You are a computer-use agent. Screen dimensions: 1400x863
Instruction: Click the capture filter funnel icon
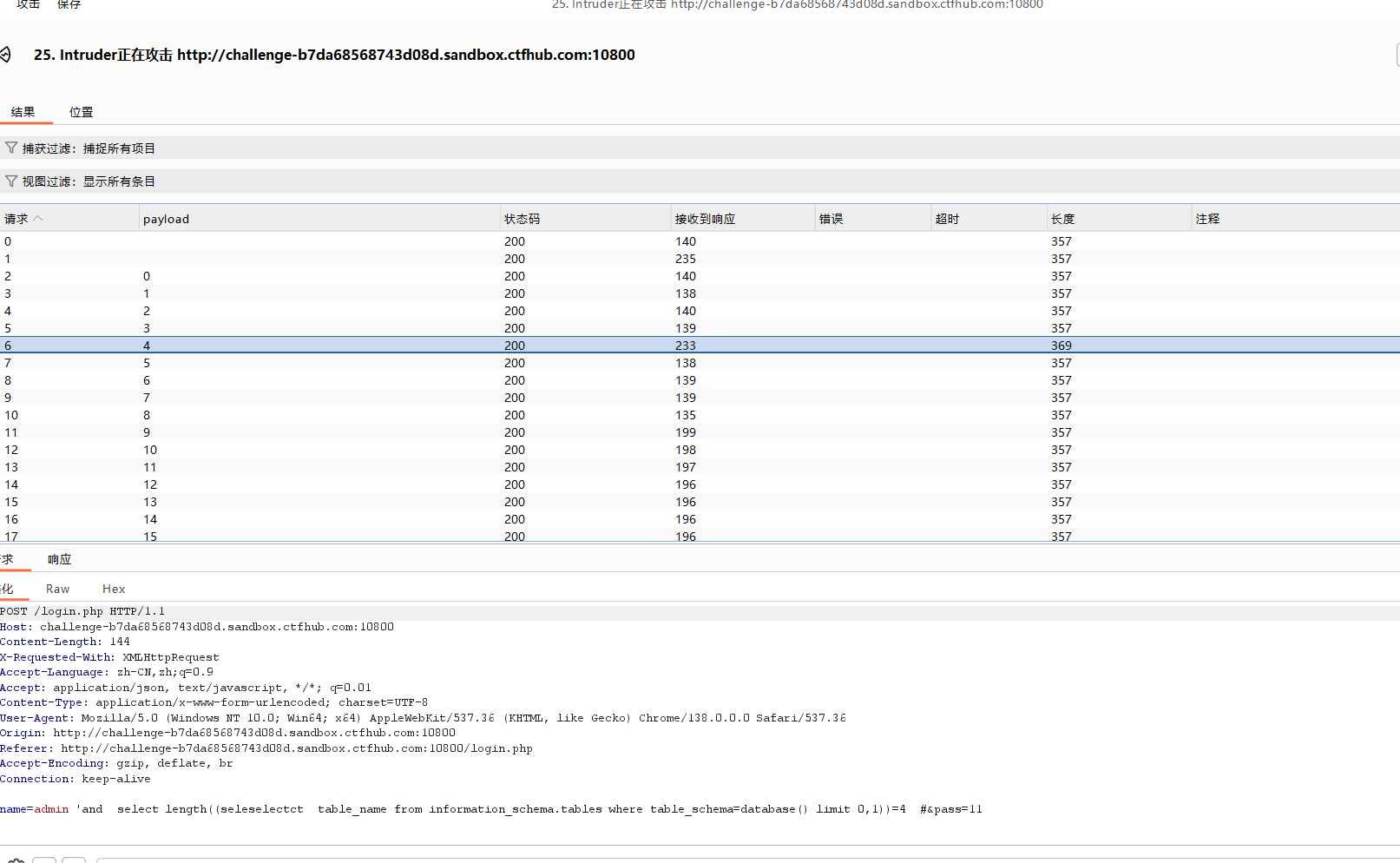point(11,148)
